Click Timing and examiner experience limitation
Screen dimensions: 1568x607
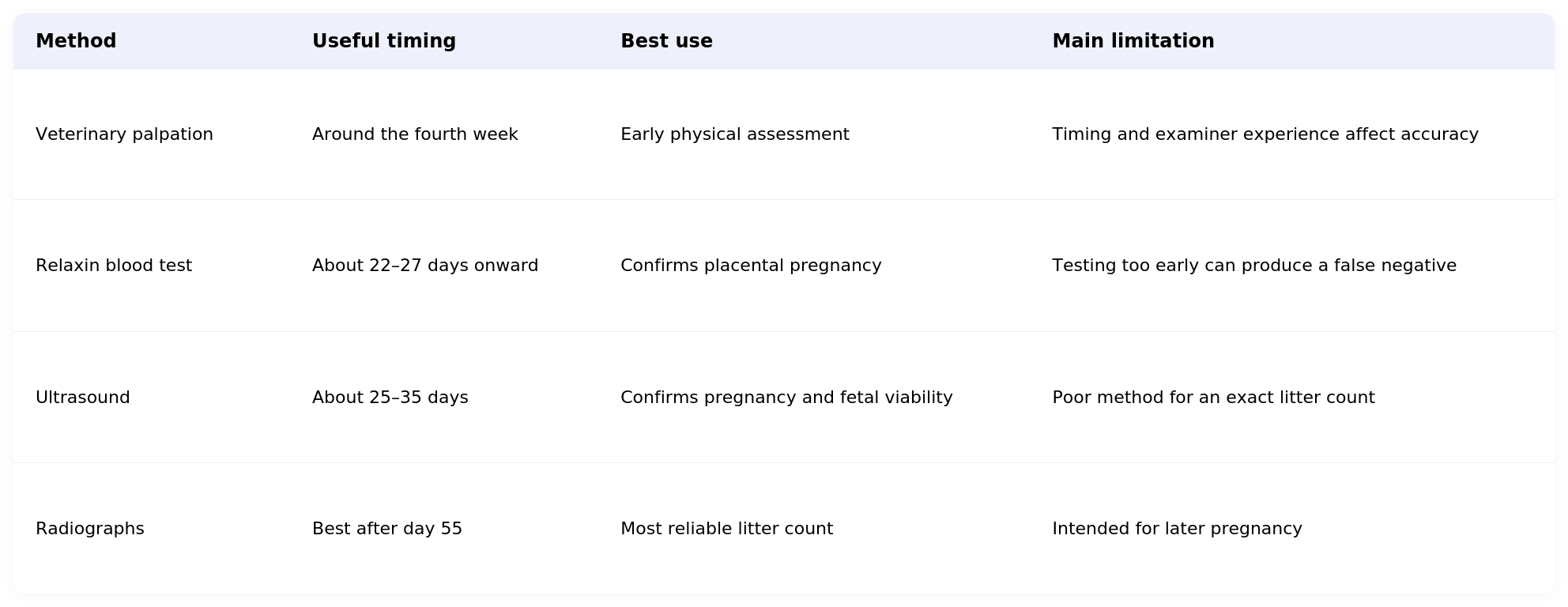tap(1265, 134)
